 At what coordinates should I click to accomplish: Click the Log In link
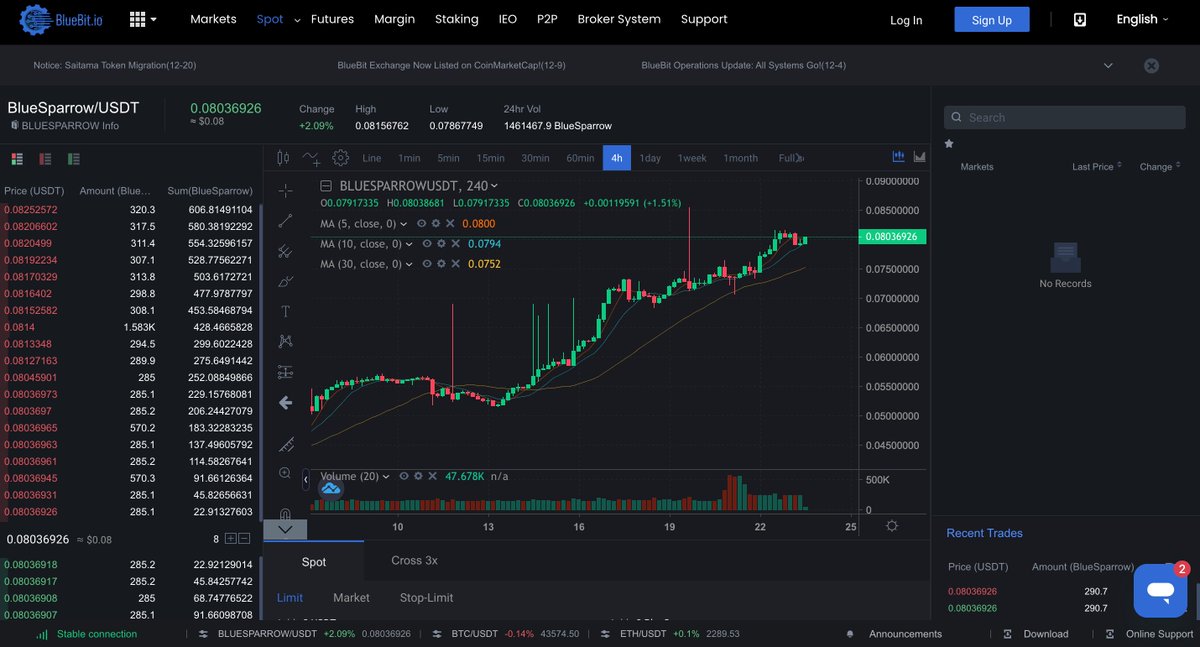coord(906,20)
